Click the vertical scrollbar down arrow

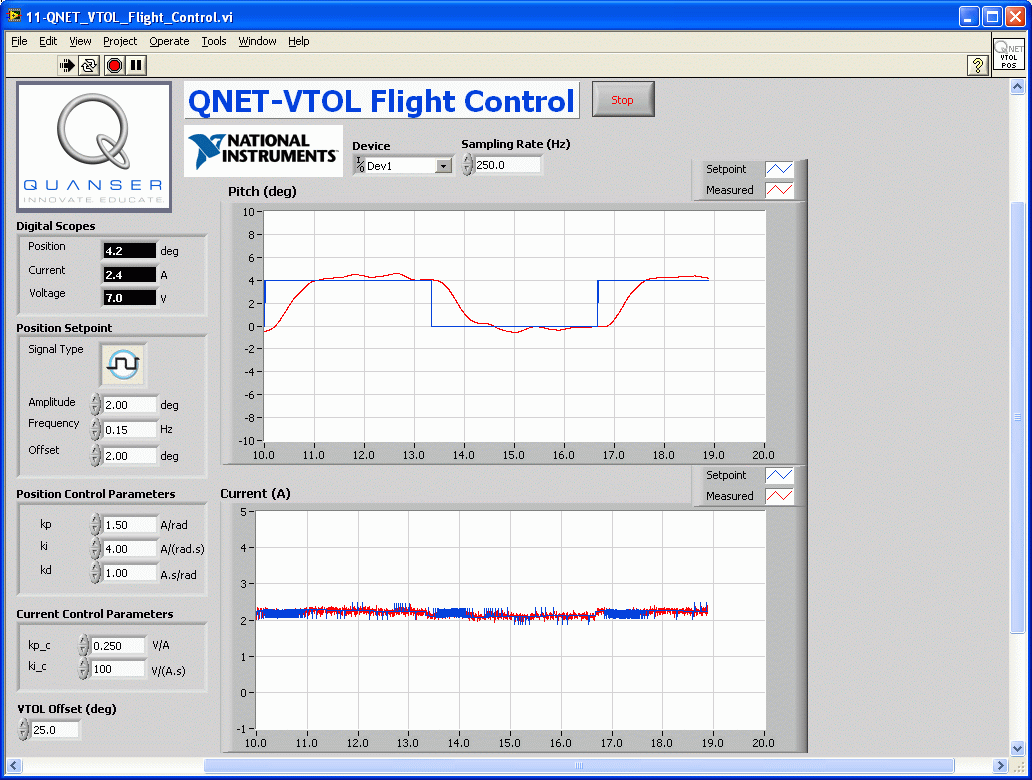coord(1018,748)
